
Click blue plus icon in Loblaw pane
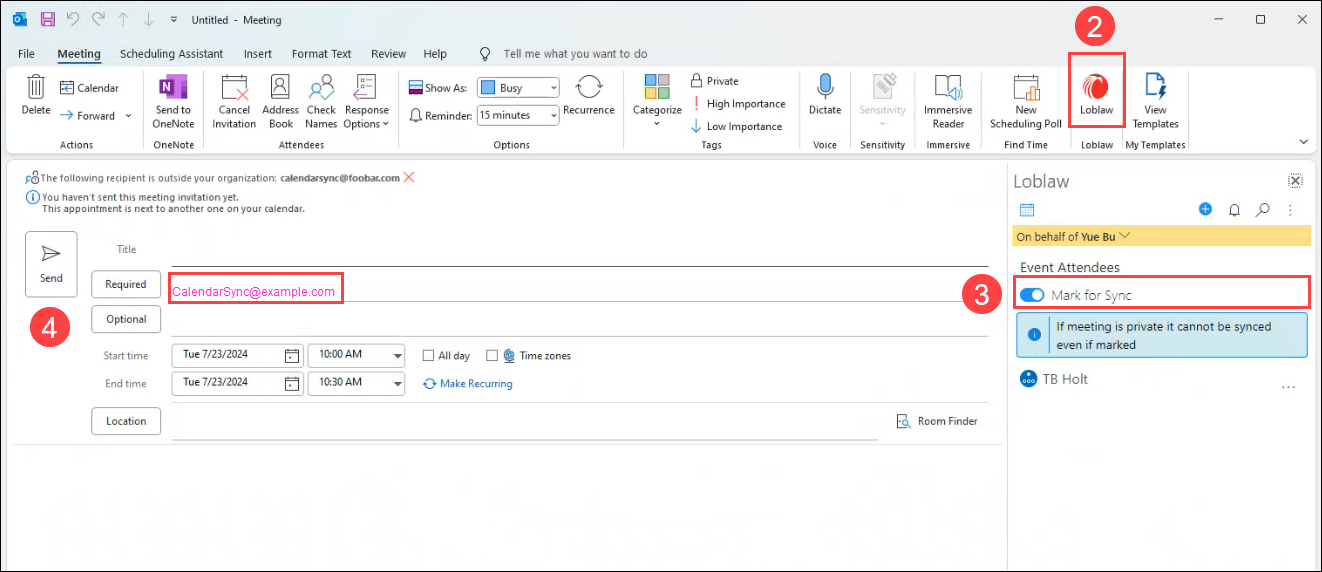pyautogui.click(x=1205, y=210)
